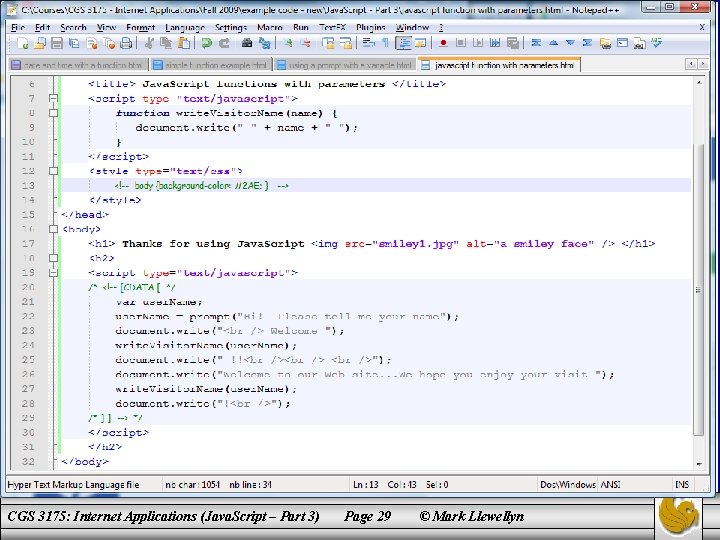720x540 pixels.
Task: Start macro recording with the red dot
Action: (443, 43)
